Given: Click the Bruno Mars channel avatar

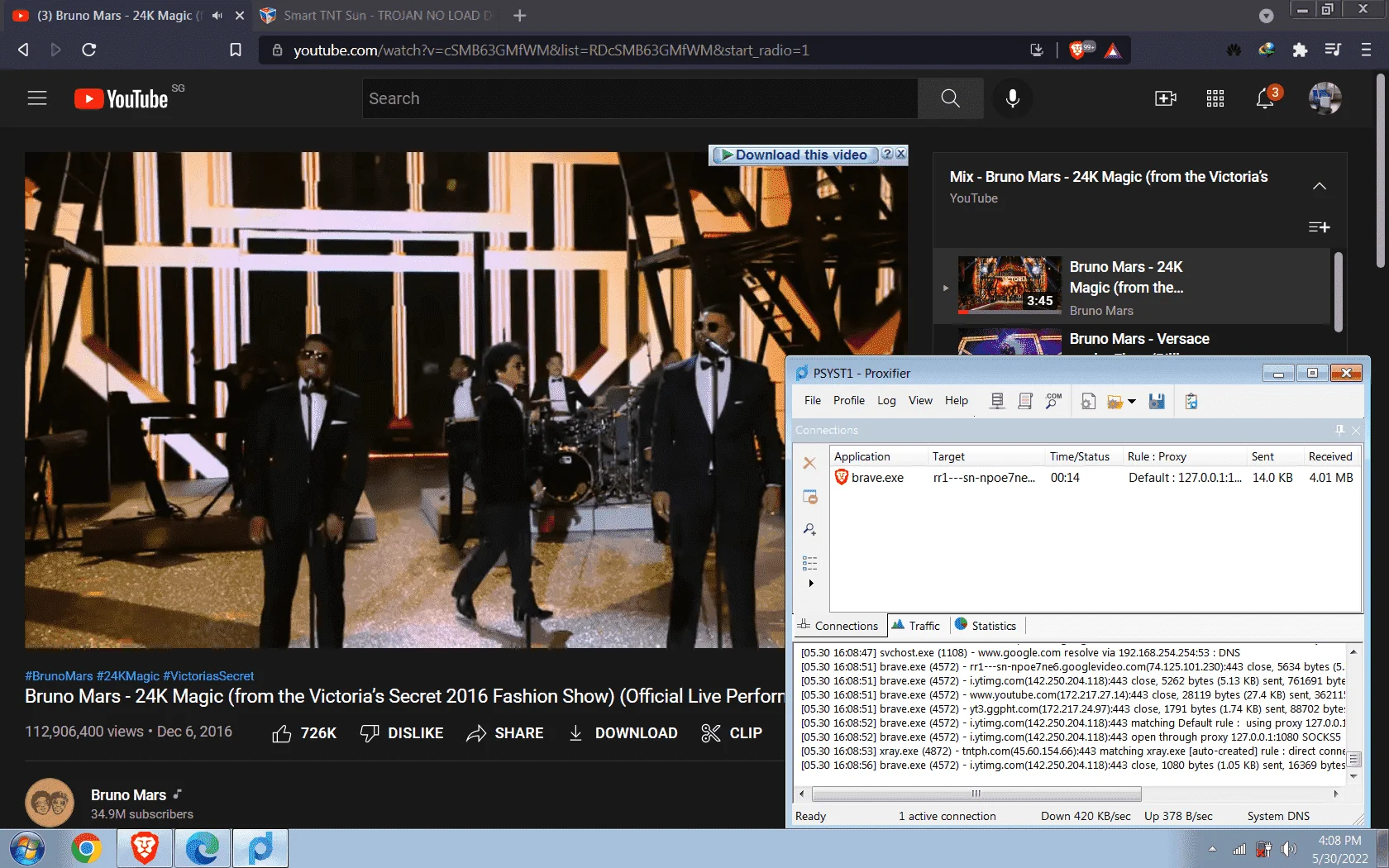Looking at the screenshot, I should pyautogui.click(x=50, y=802).
